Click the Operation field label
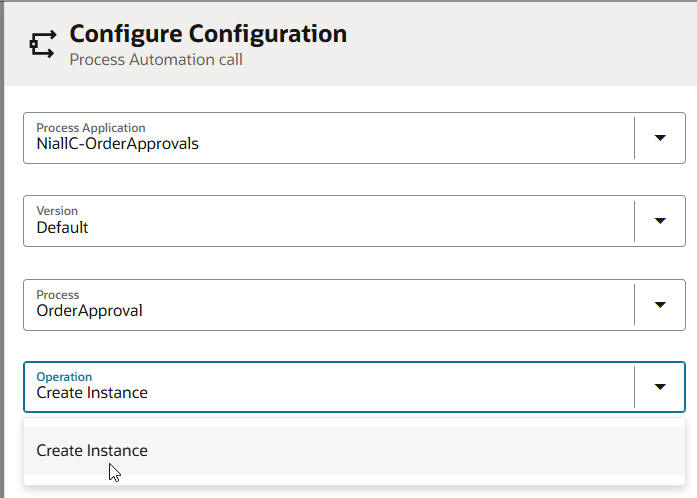 (64, 377)
